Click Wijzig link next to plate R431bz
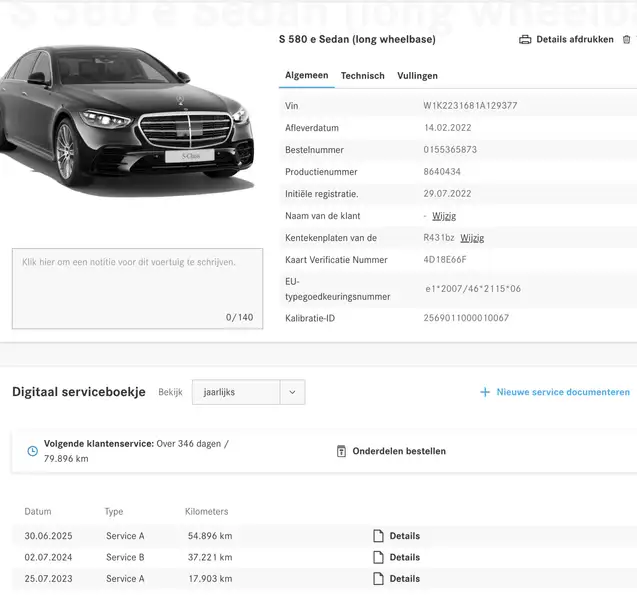The image size is (637, 600). click(472, 238)
